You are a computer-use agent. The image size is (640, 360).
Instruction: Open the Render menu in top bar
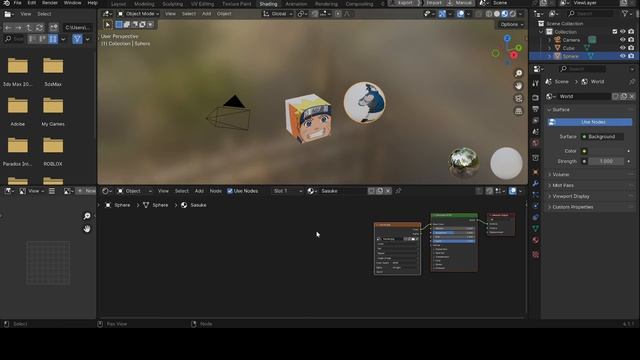click(x=50, y=3)
